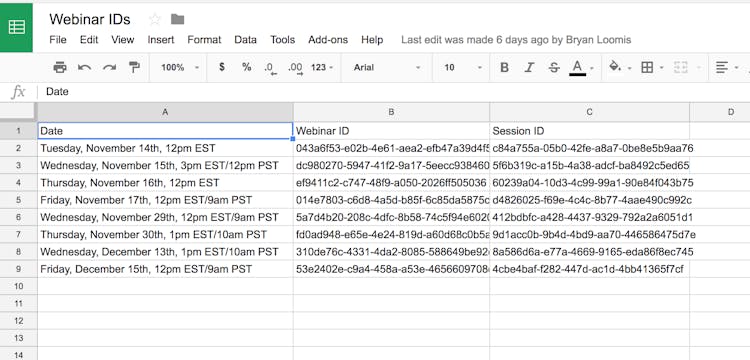Select column B header

click(x=391, y=112)
